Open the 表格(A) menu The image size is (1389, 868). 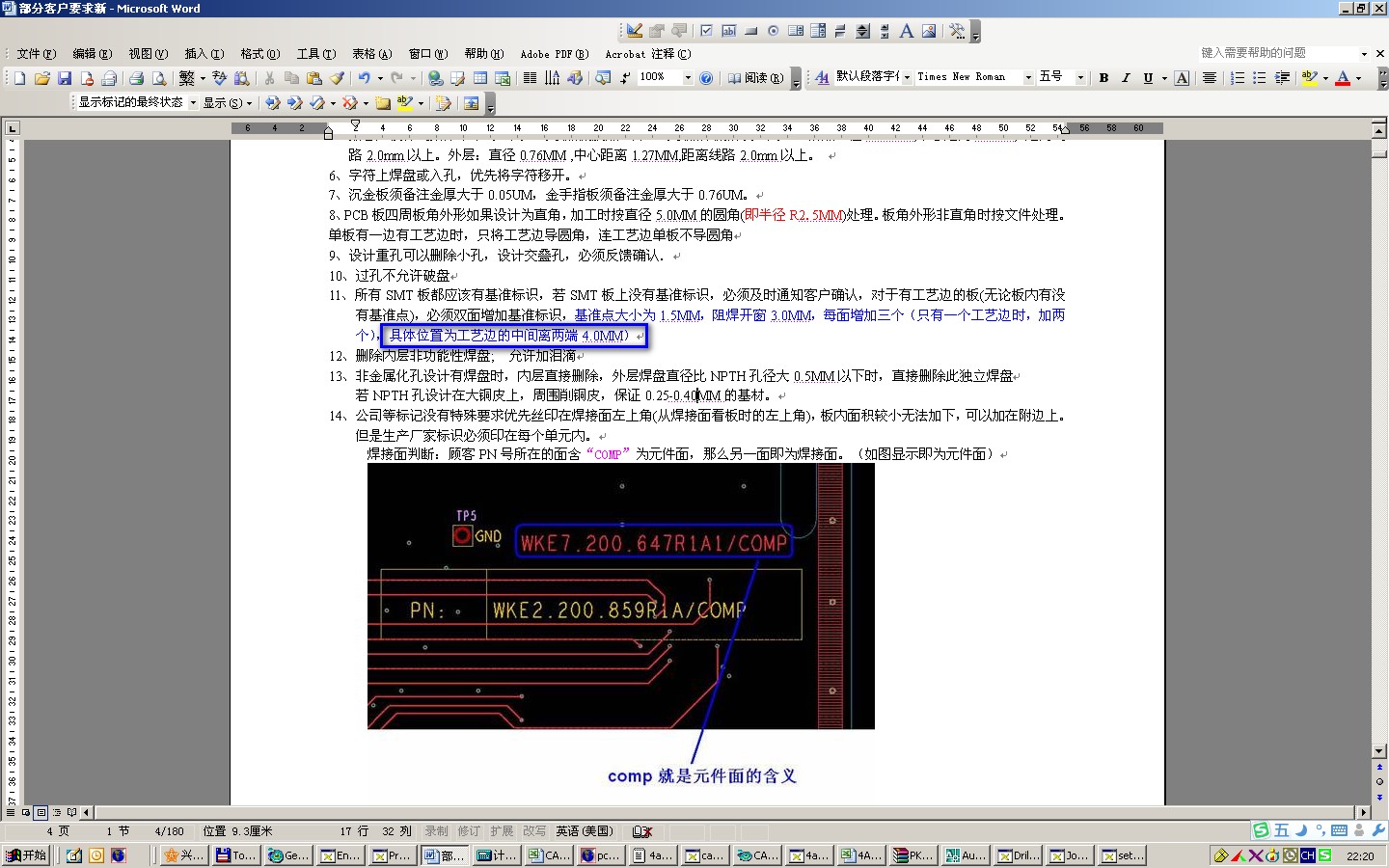(x=371, y=54)
